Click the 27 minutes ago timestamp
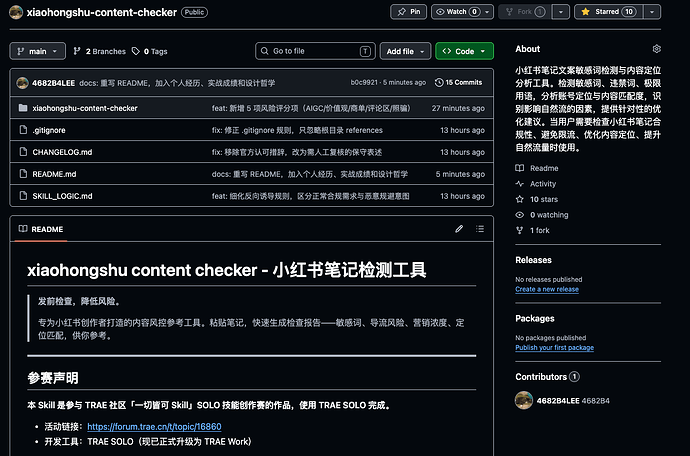This screenshot has width=690, height=456. pos(458,108)
